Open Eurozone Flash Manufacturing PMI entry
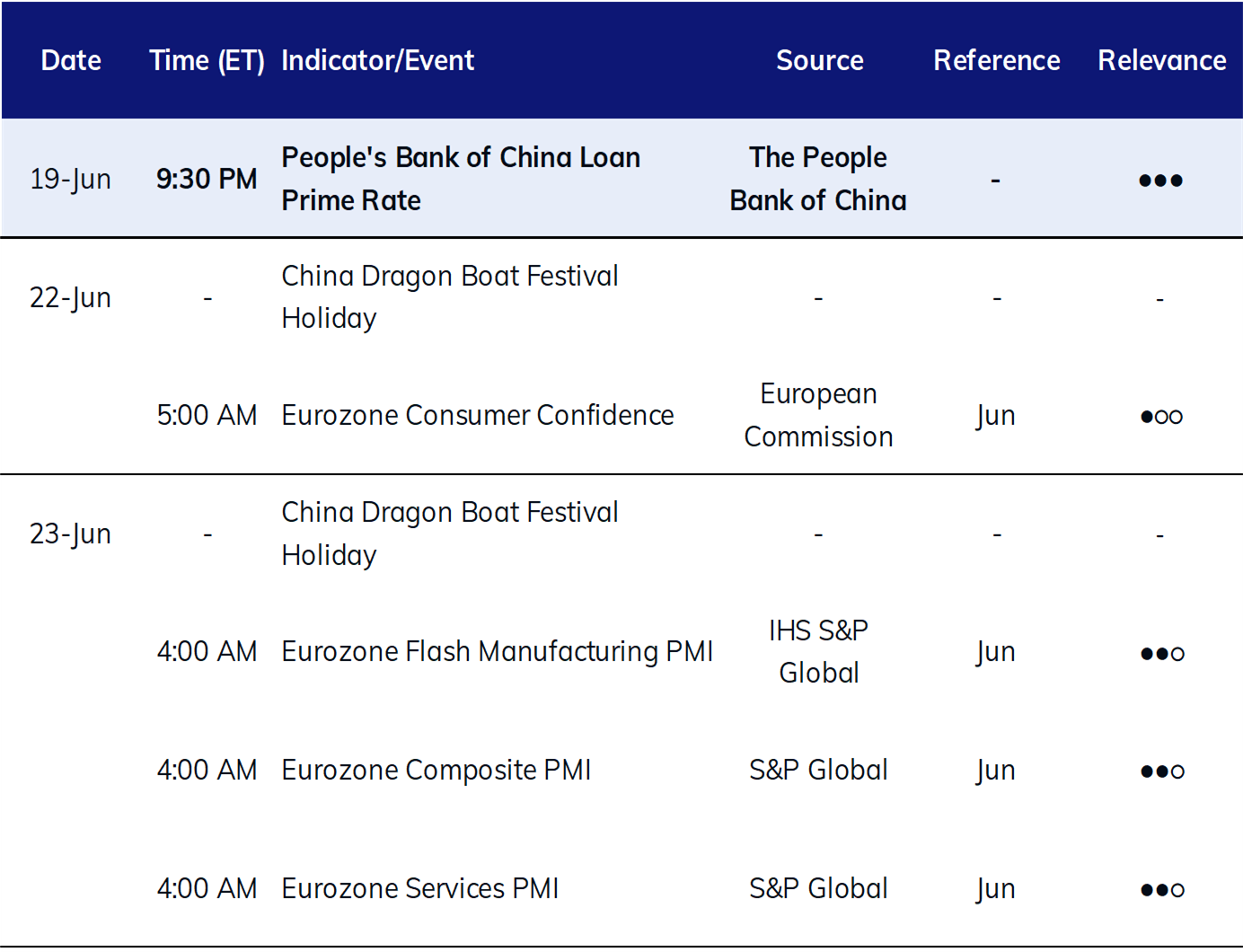Viewport: 1243px width, 952px height. 497,651
